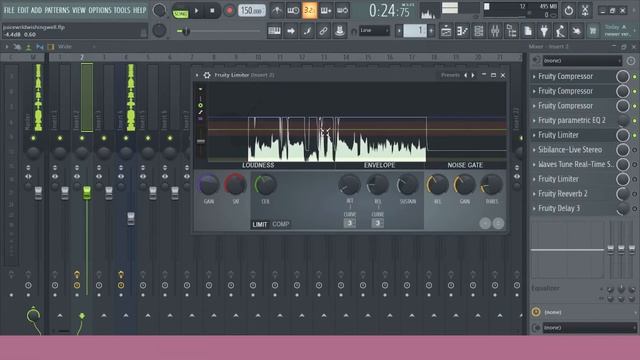The height and width of the screenshot is (360, 640).
Task: Toggle mute LED on mixer Insert 1
Action: tap(60, 138)
